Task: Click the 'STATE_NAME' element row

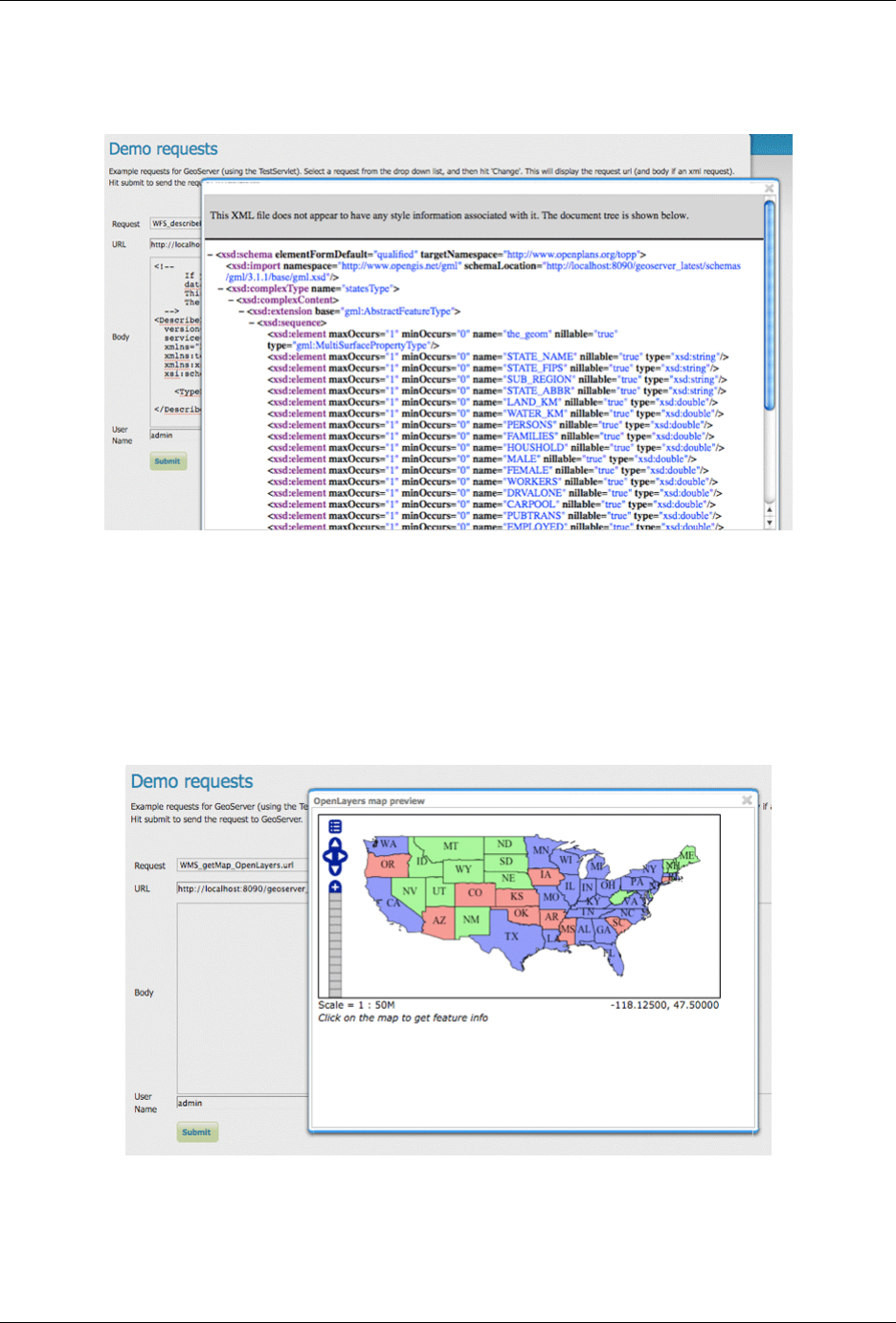Action: tap(498, 357)
